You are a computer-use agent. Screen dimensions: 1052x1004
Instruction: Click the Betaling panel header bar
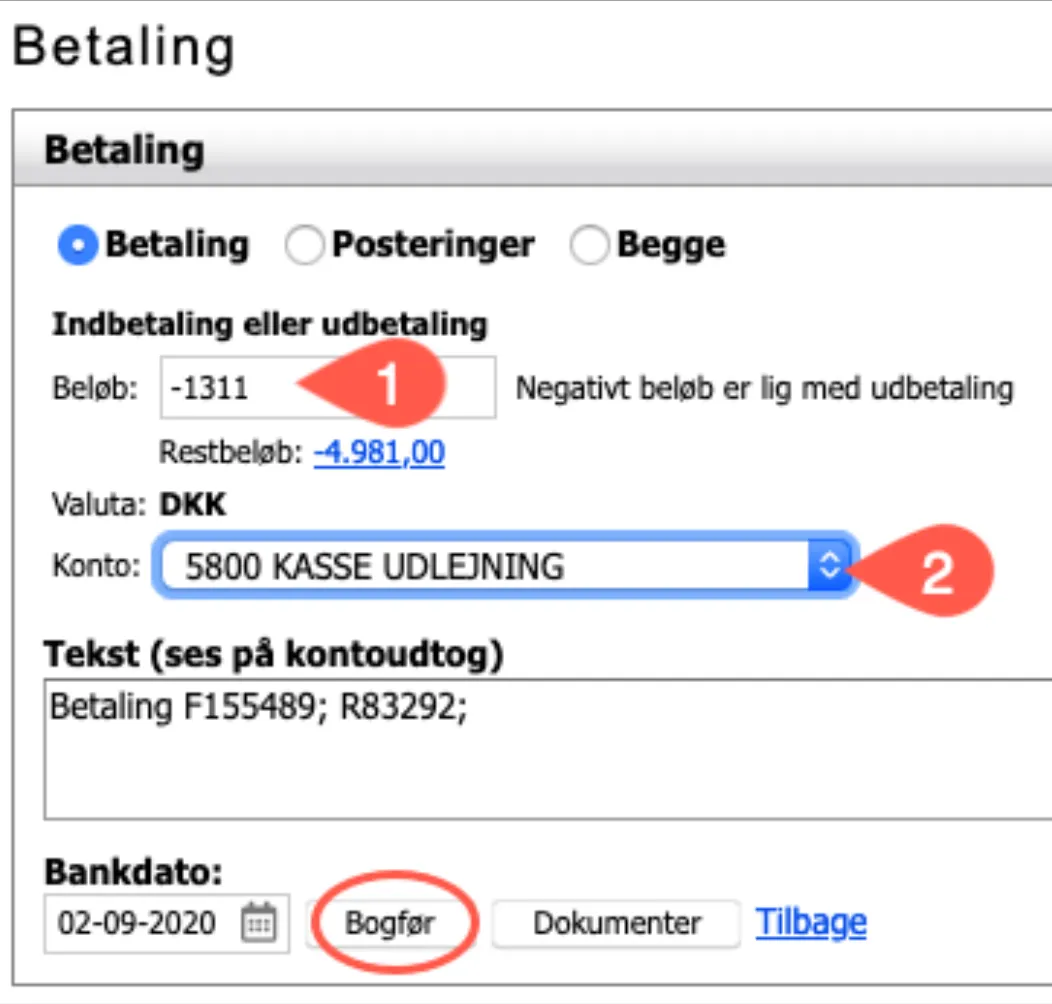pyautogui.click(x=530, y=151)
